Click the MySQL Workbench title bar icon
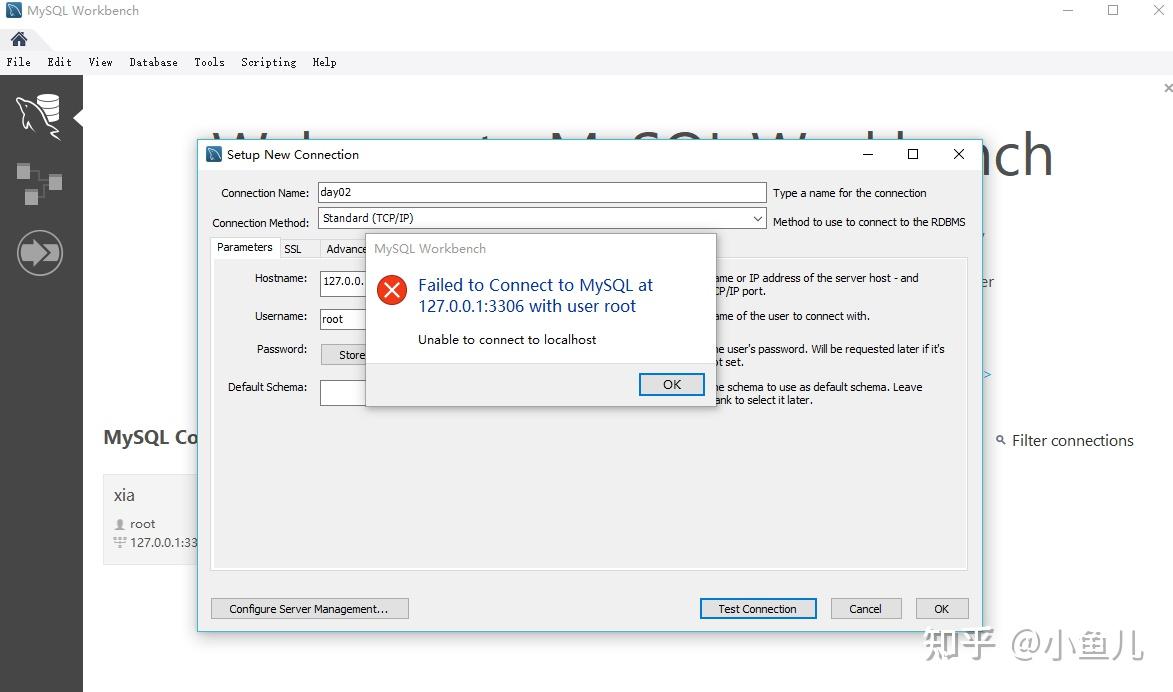The height and width of the screenshot is (692, 1173). [x=12, y=10]
